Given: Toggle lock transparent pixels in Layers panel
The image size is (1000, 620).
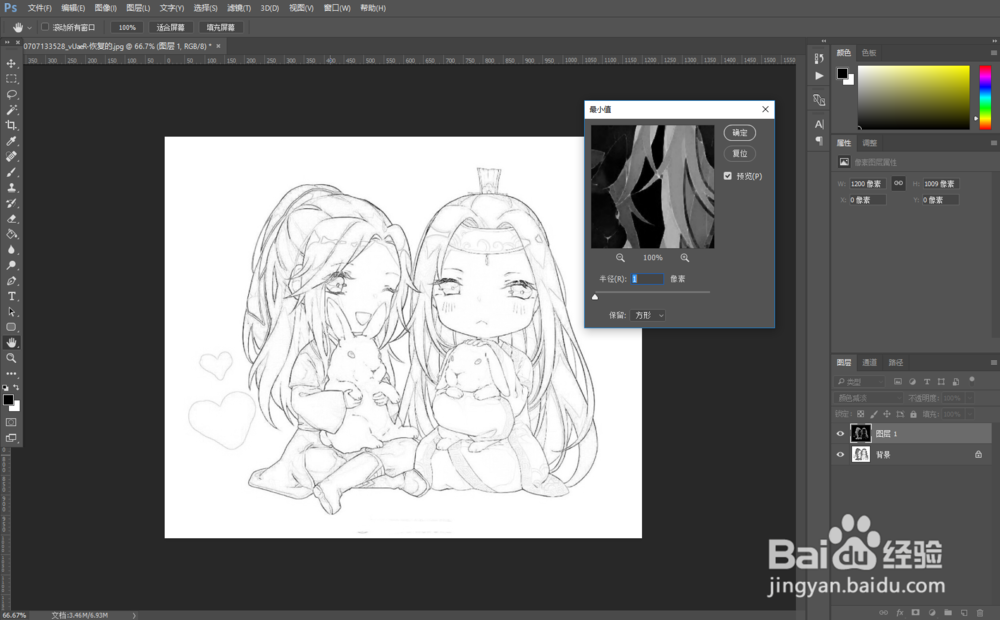Looking at the screenshot, I should pyautogui.click(x=860, y=414).
